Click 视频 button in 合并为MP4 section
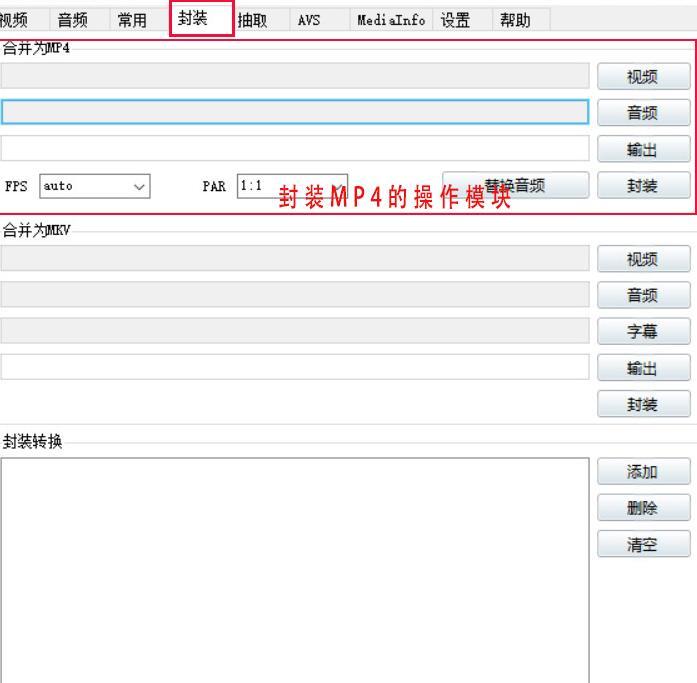Viewport: 697px width, 683px height. coord(644,76)
